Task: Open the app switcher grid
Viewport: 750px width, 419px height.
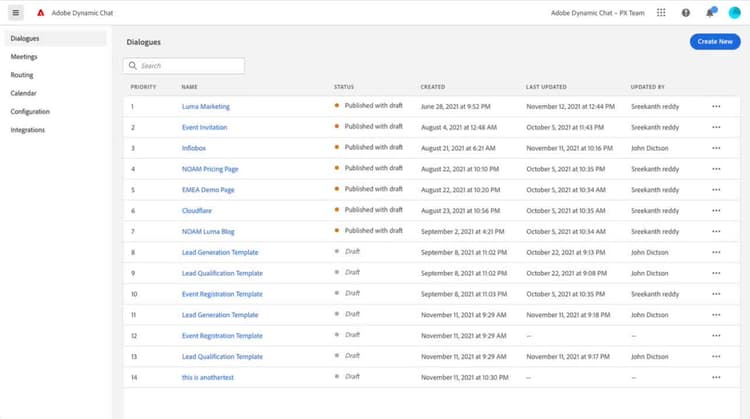Action: pyautogui.click(x=661, y=13)
